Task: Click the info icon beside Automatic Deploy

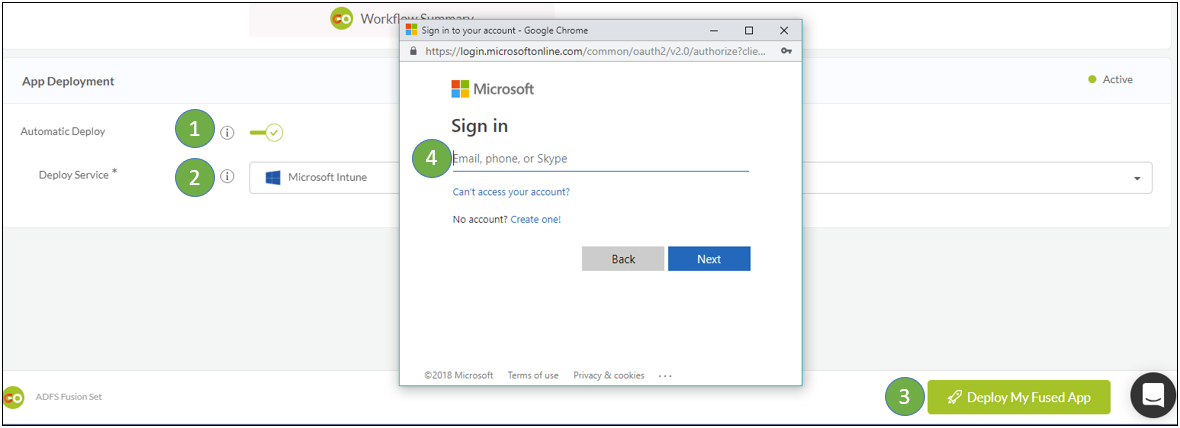Action: [227, 132]
